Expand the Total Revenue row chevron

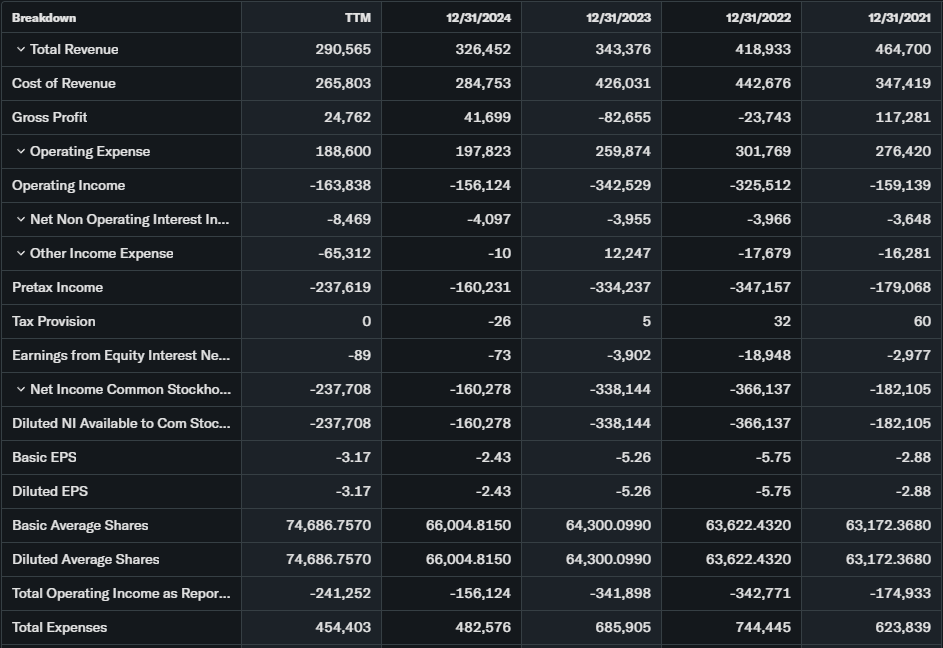click(21, 50)
